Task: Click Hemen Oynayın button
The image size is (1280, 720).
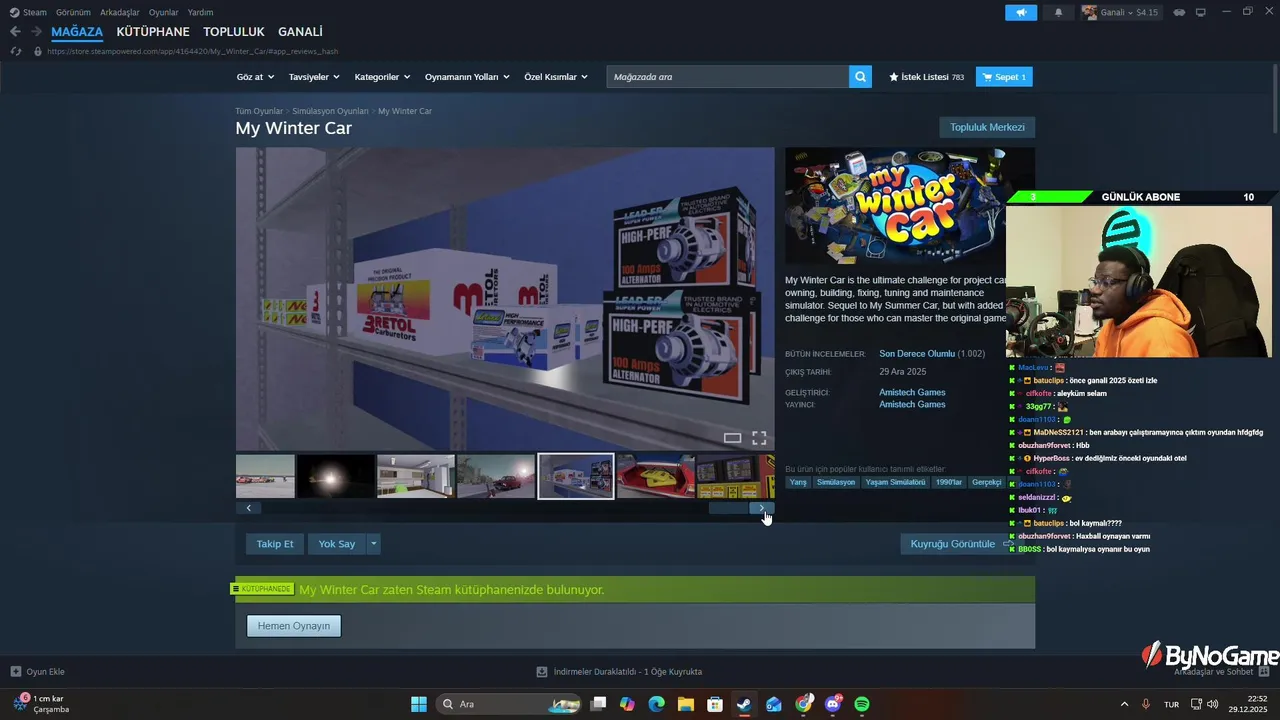Action: click(294, 626)
